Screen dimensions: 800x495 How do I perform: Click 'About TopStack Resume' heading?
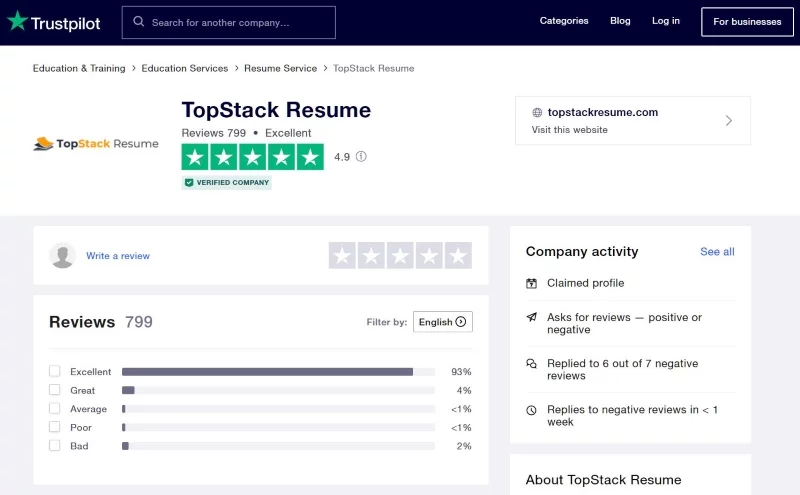click(604, 480)
